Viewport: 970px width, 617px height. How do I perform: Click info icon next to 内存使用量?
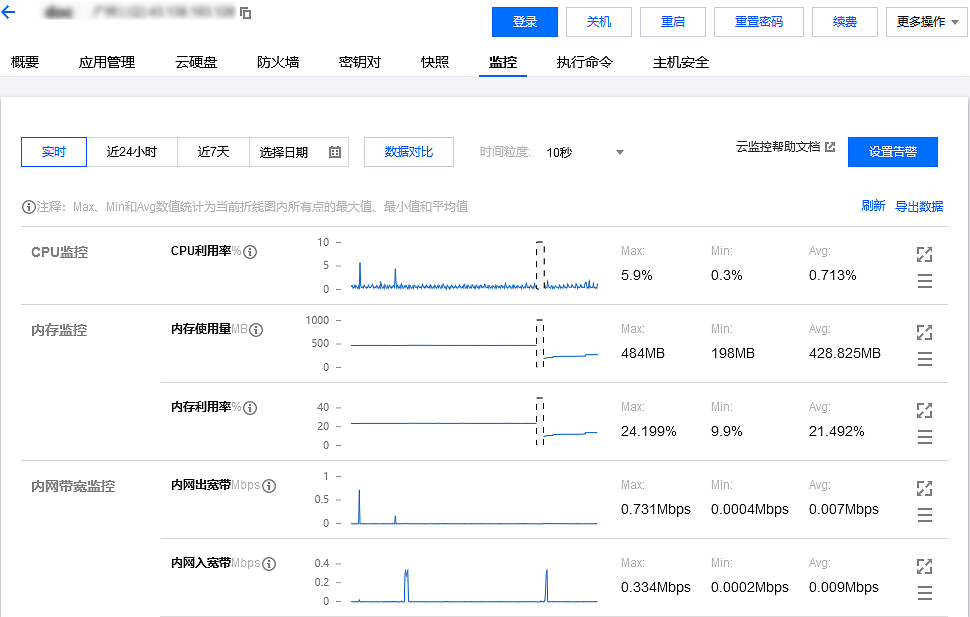(x=256, y=330)
